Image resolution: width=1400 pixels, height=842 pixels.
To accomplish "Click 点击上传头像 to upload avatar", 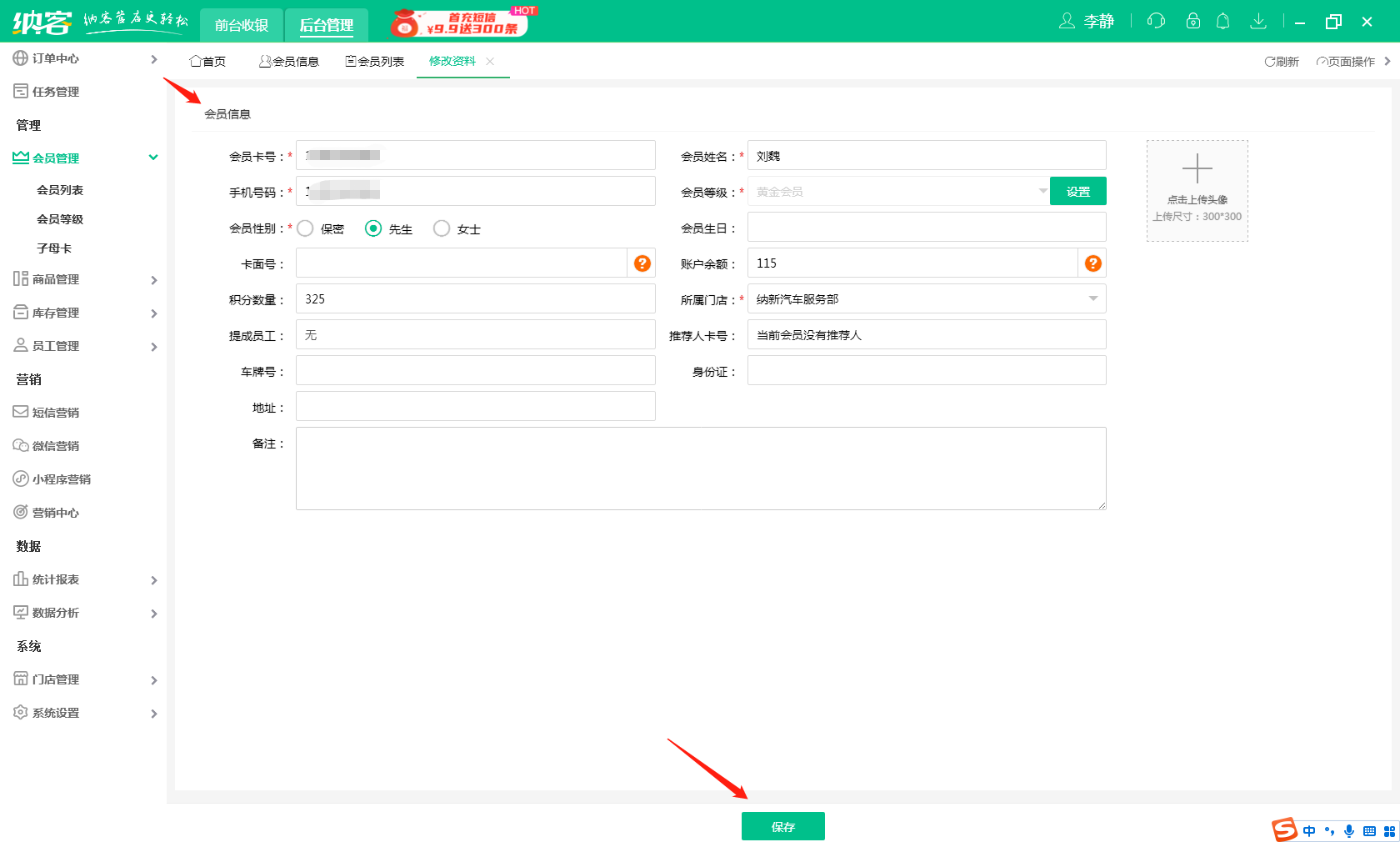I will [1197, 190].
